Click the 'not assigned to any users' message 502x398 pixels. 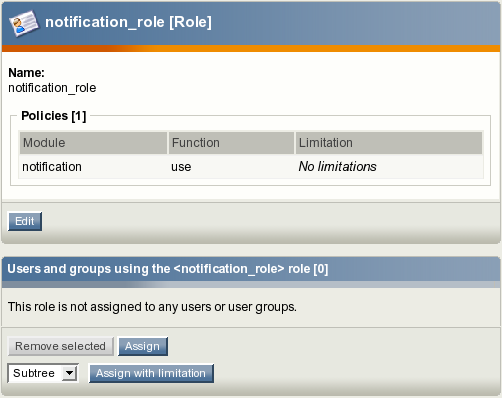152,307
